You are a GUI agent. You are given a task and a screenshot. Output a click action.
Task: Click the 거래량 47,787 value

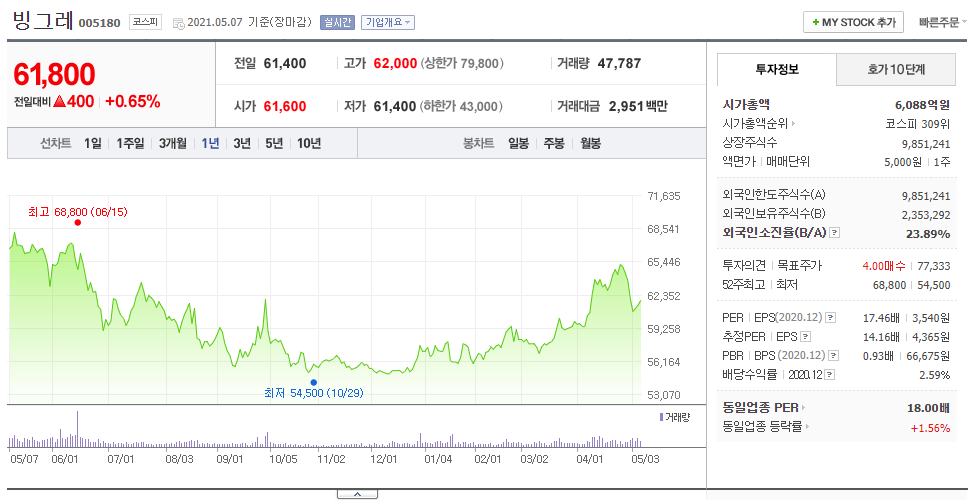point(619,63)
